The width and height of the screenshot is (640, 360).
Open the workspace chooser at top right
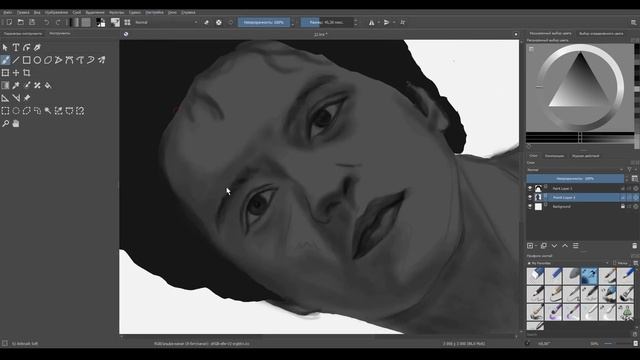click(633, 22)
